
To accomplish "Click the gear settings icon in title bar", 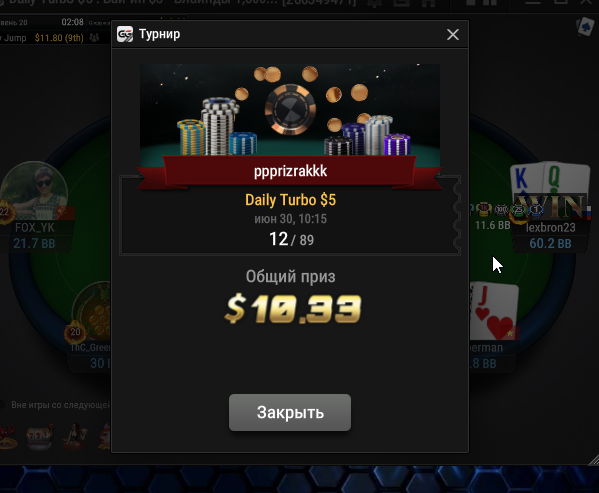I will pos(374,3).
